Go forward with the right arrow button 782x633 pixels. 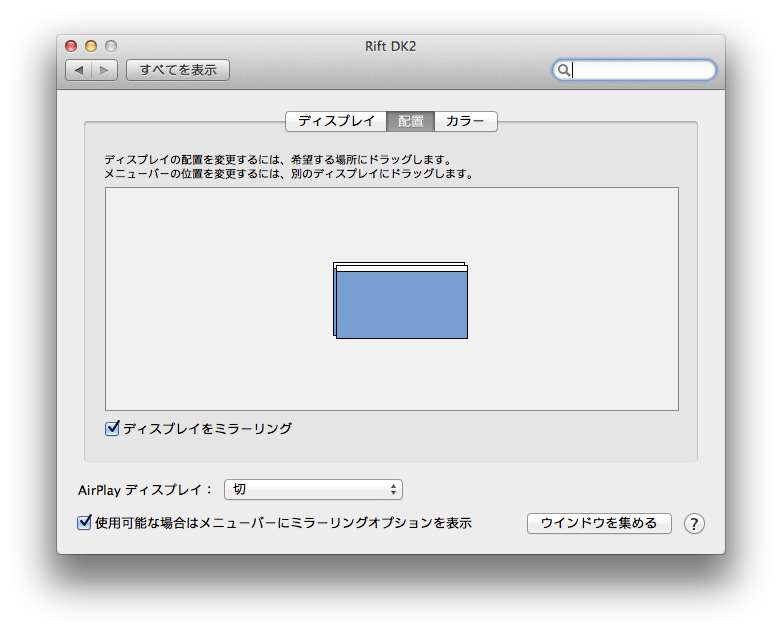click(x=104, y=70)
